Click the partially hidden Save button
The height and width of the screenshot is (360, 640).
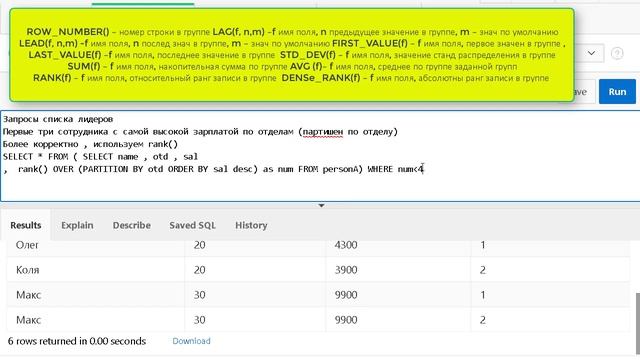click(584, 92)
